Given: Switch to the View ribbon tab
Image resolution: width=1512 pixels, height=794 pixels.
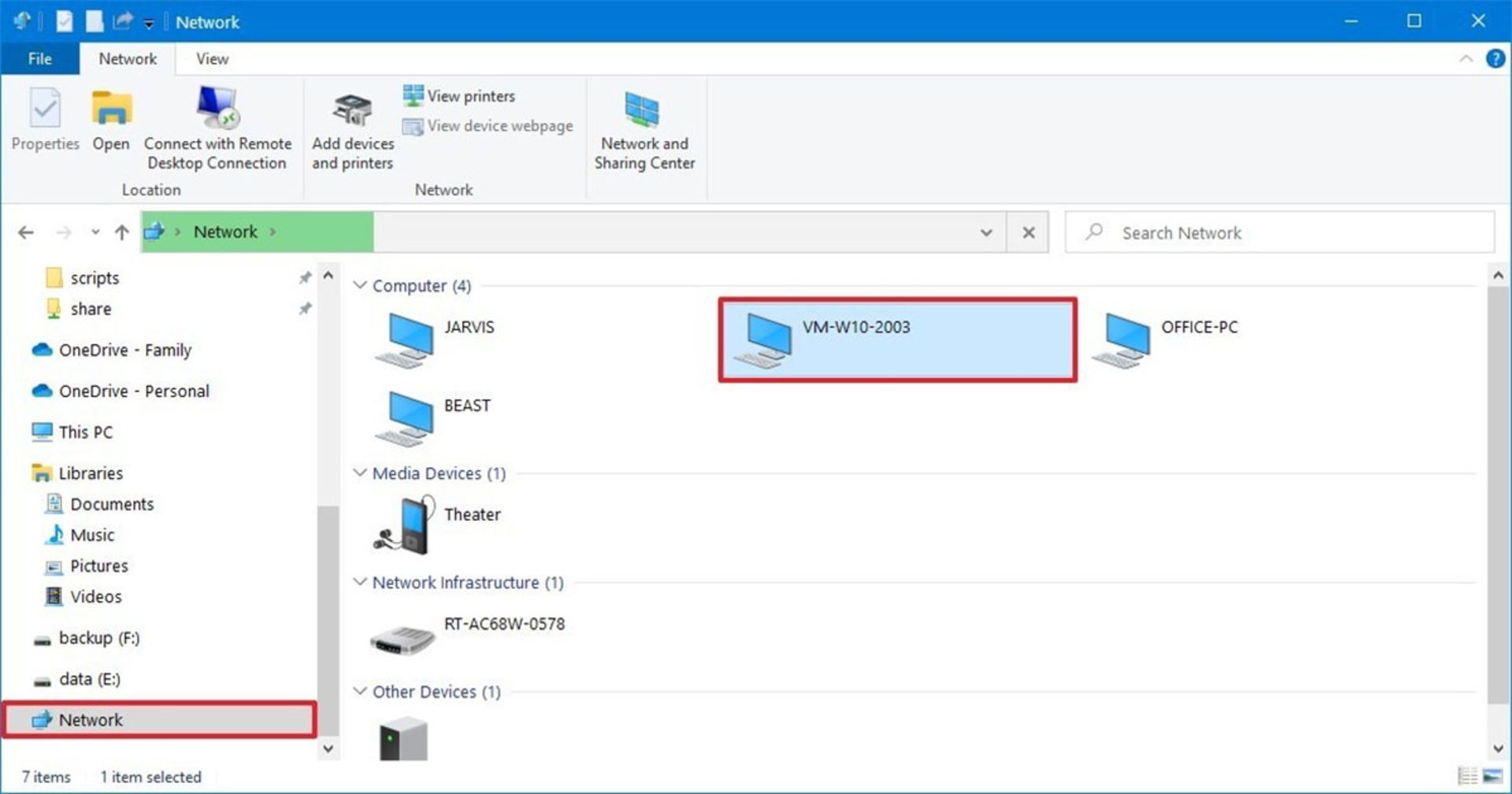Looking at the screenshot, I should [212, 59].
